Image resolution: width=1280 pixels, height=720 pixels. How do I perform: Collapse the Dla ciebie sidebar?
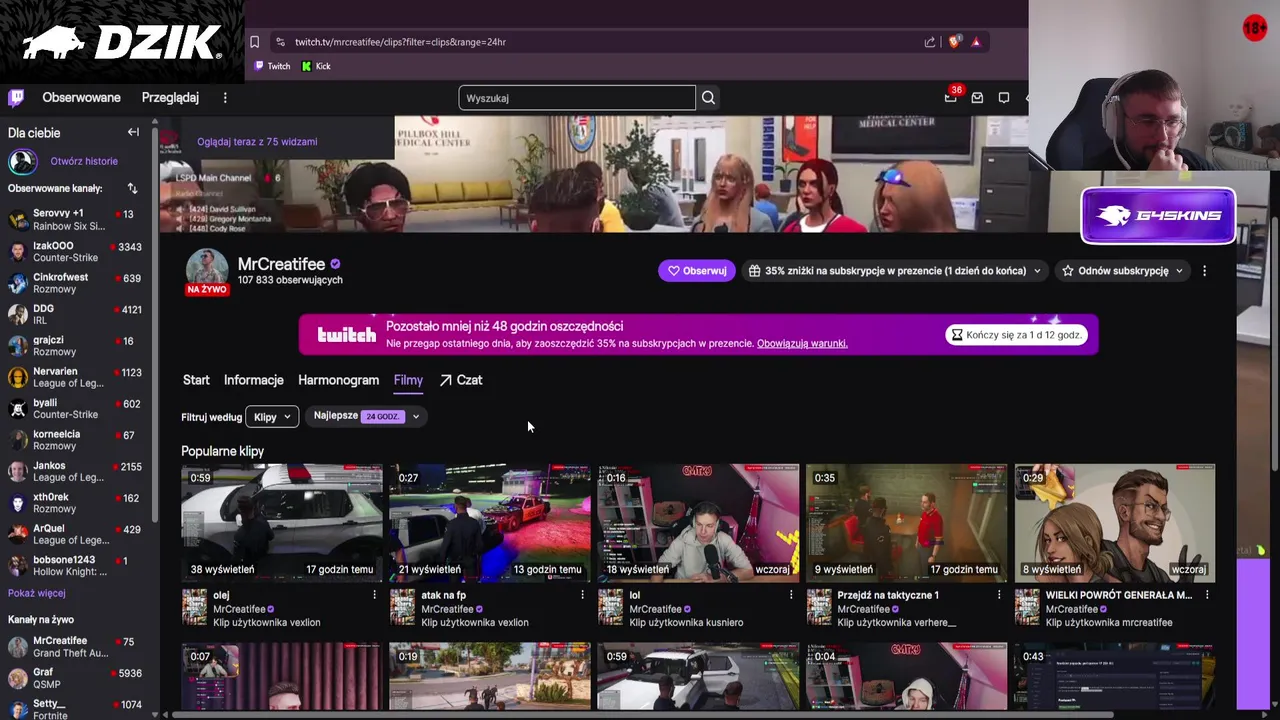pos(133,132)
